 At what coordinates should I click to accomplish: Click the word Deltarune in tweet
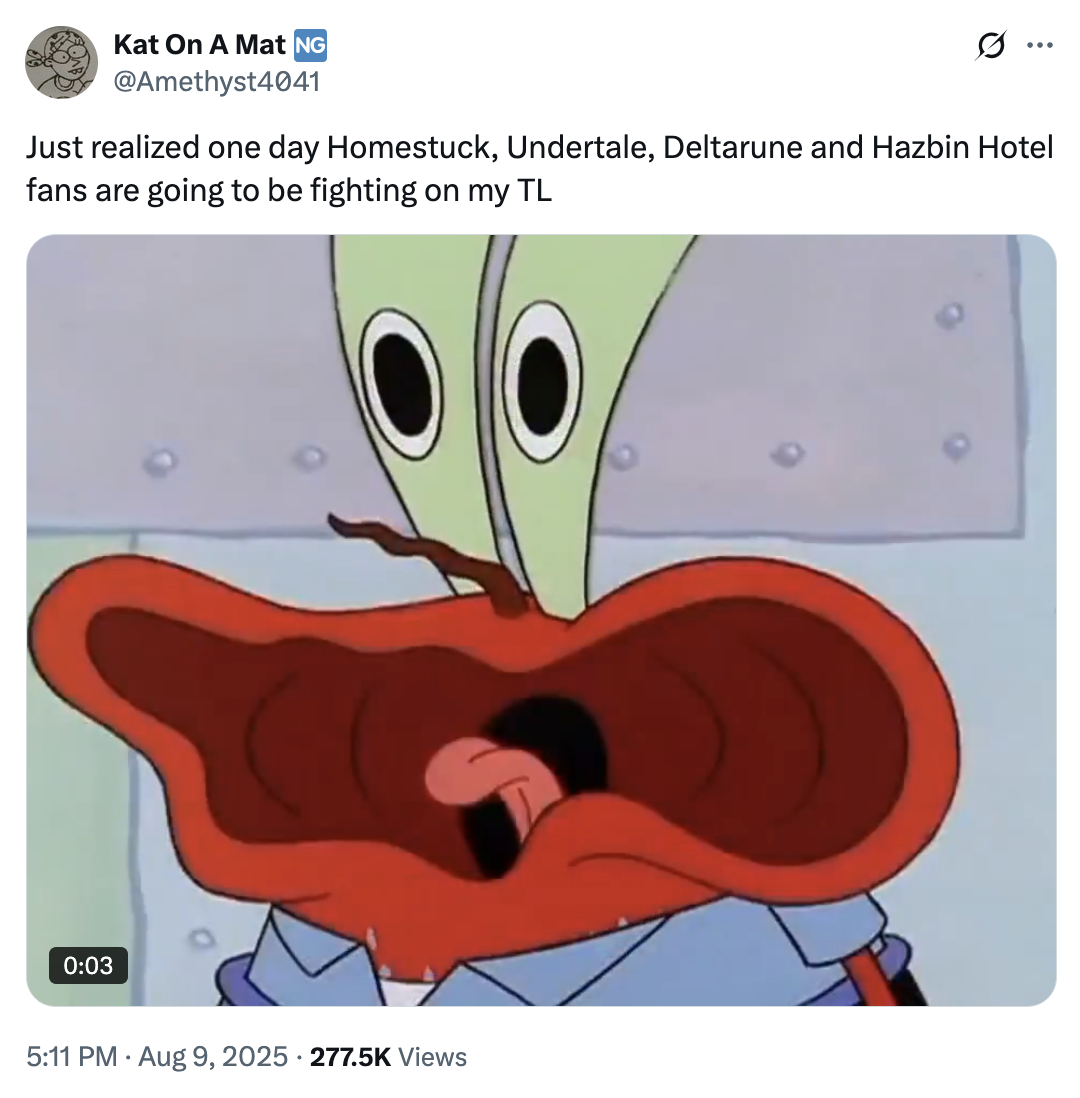pos(733,148)
